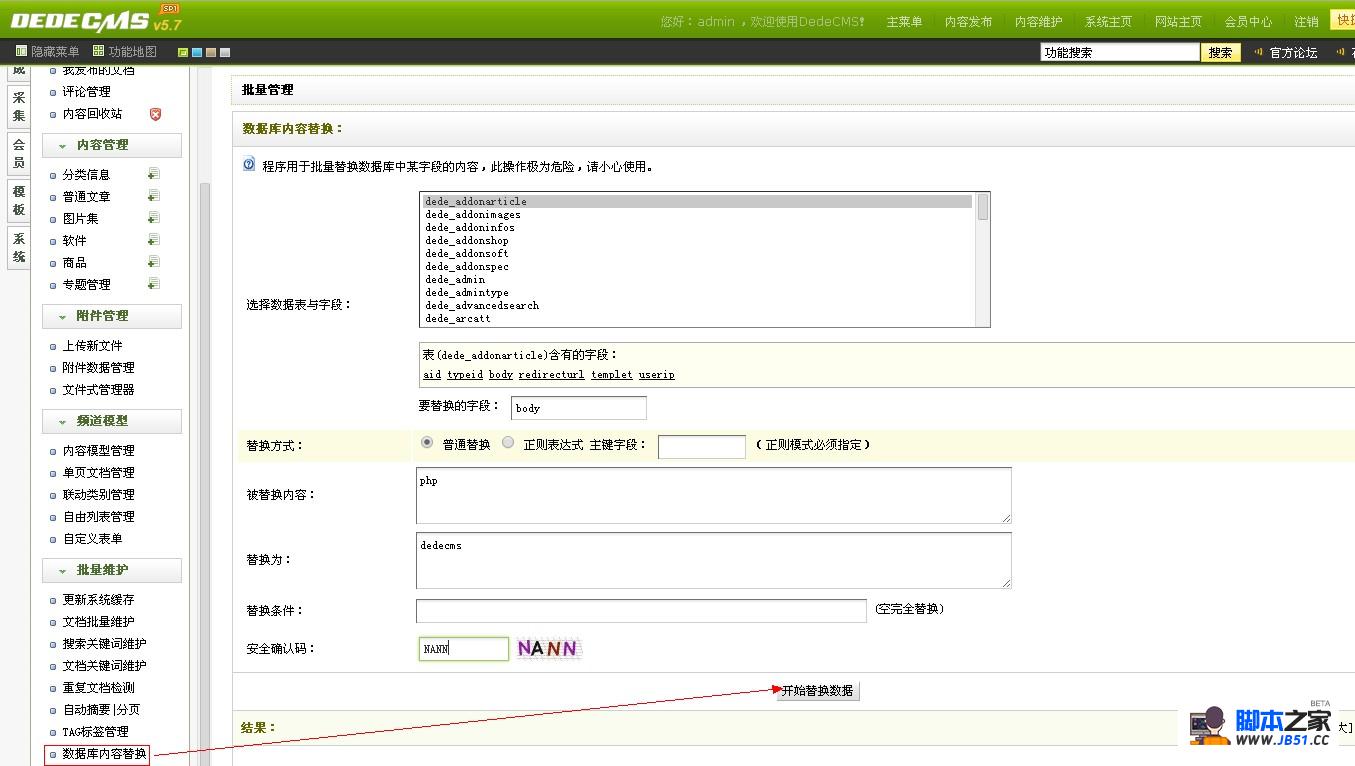Select the blue skin color swatch
The height and width of the screenshot is (766, 1355).
tap(197, 52)
